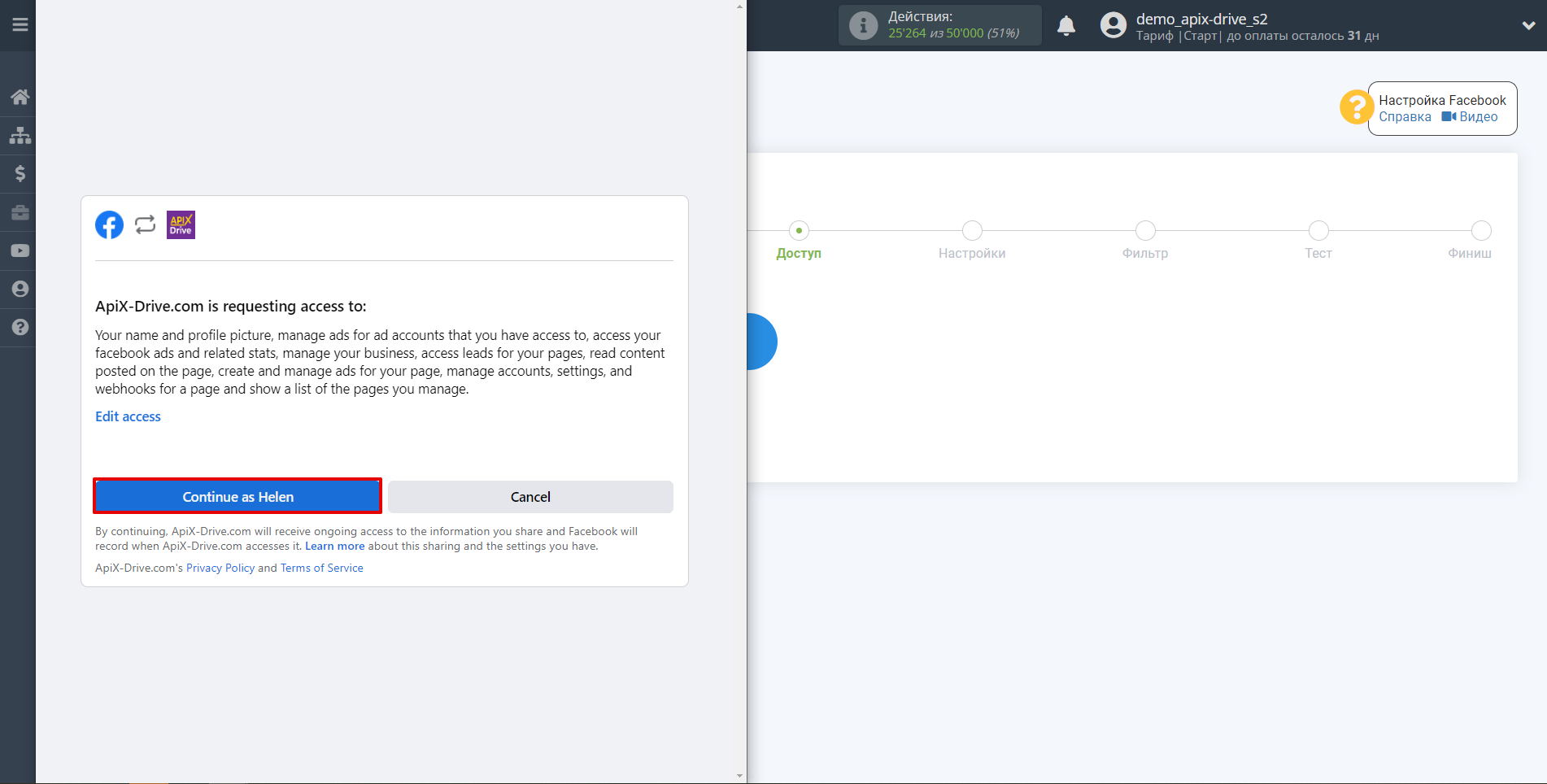This screenshot has height=784, width=1547.
Task: Click the Действия usage counter text
Action: [953, 25]
